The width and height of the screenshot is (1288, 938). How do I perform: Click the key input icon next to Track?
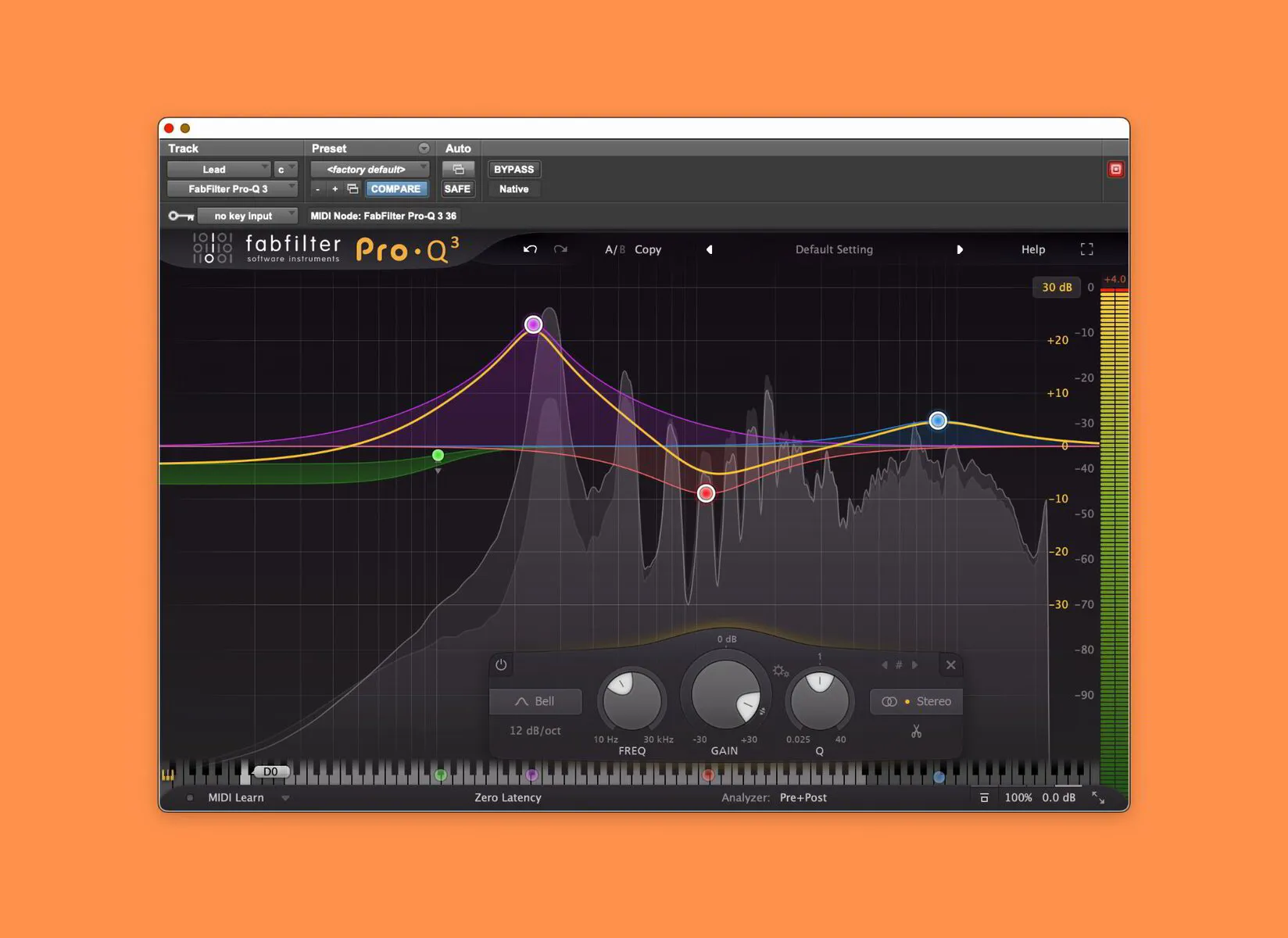point(181,215)
